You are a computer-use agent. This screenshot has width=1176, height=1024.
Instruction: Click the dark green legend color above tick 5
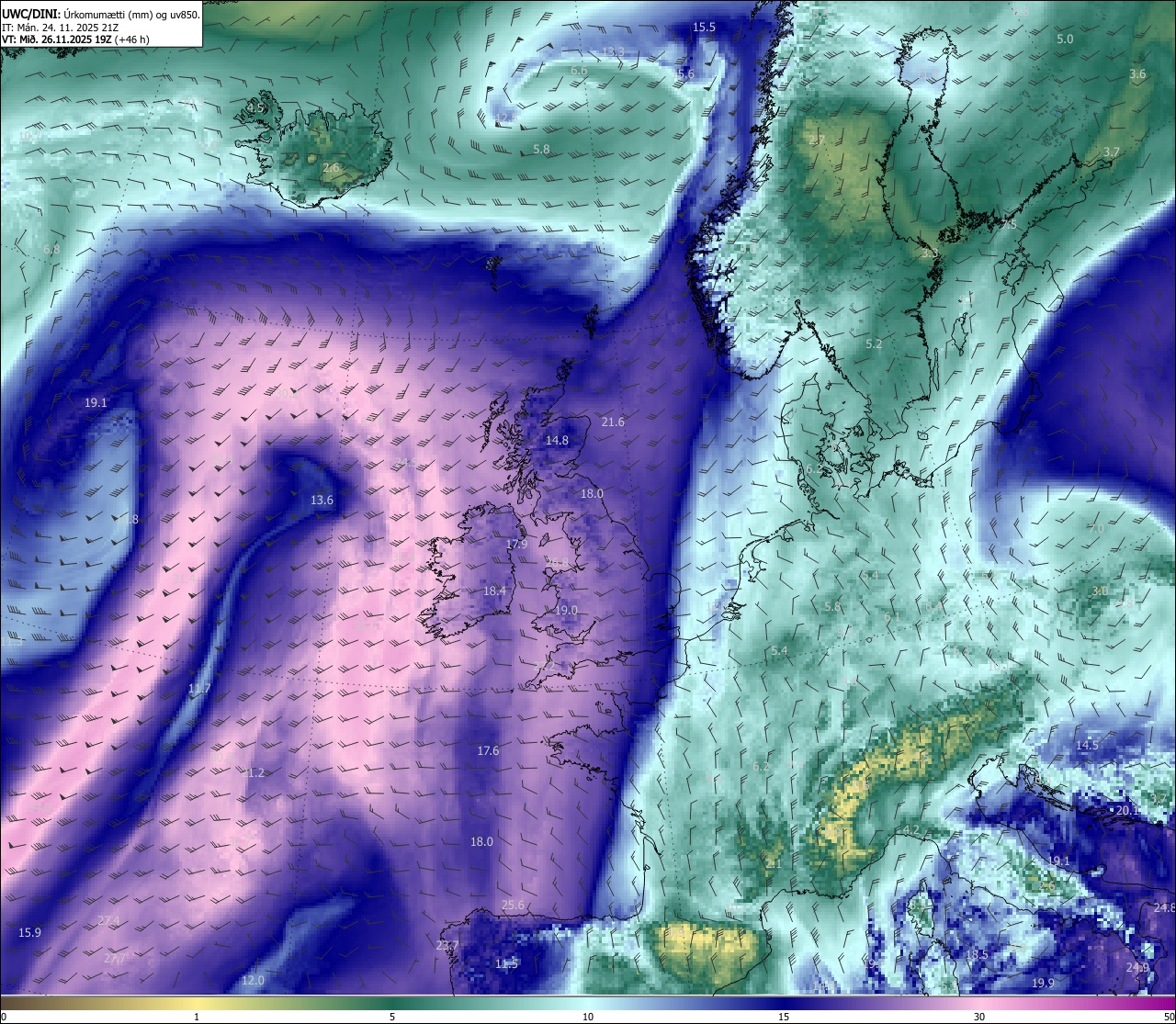(392, 1003)
